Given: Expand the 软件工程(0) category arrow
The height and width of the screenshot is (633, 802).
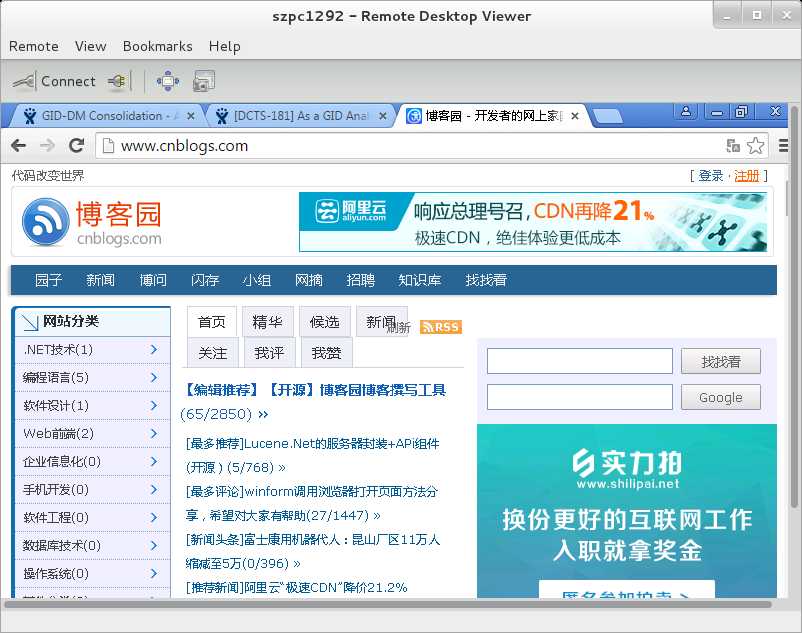Looking at the screenshot, I should (154, 518).
